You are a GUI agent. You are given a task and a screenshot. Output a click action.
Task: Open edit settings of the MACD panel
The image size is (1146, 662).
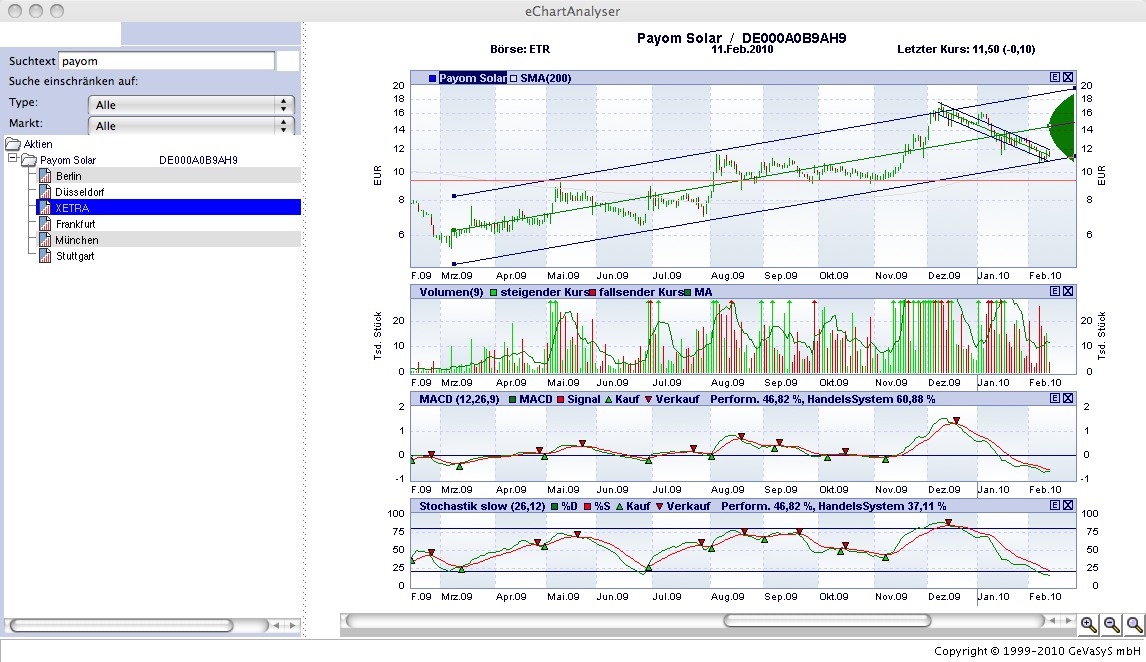point(1055,399)
